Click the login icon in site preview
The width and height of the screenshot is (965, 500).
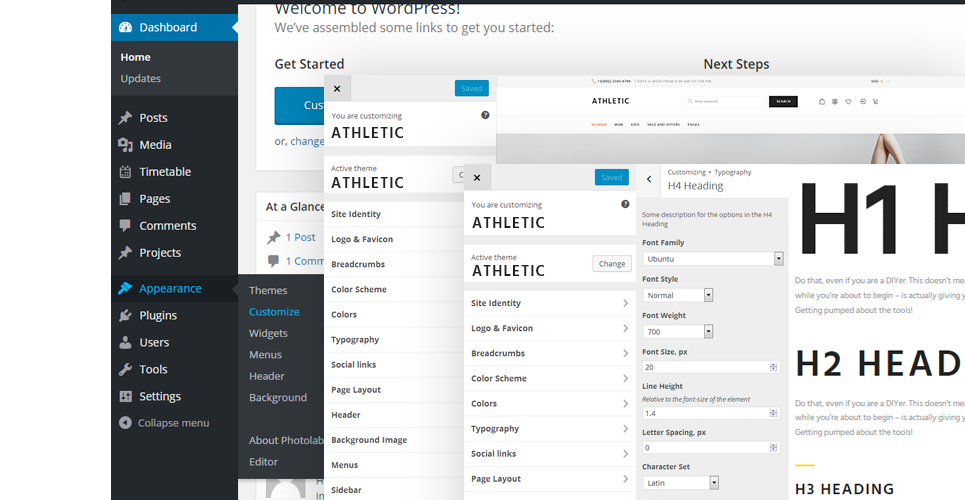tap(862, 102)
